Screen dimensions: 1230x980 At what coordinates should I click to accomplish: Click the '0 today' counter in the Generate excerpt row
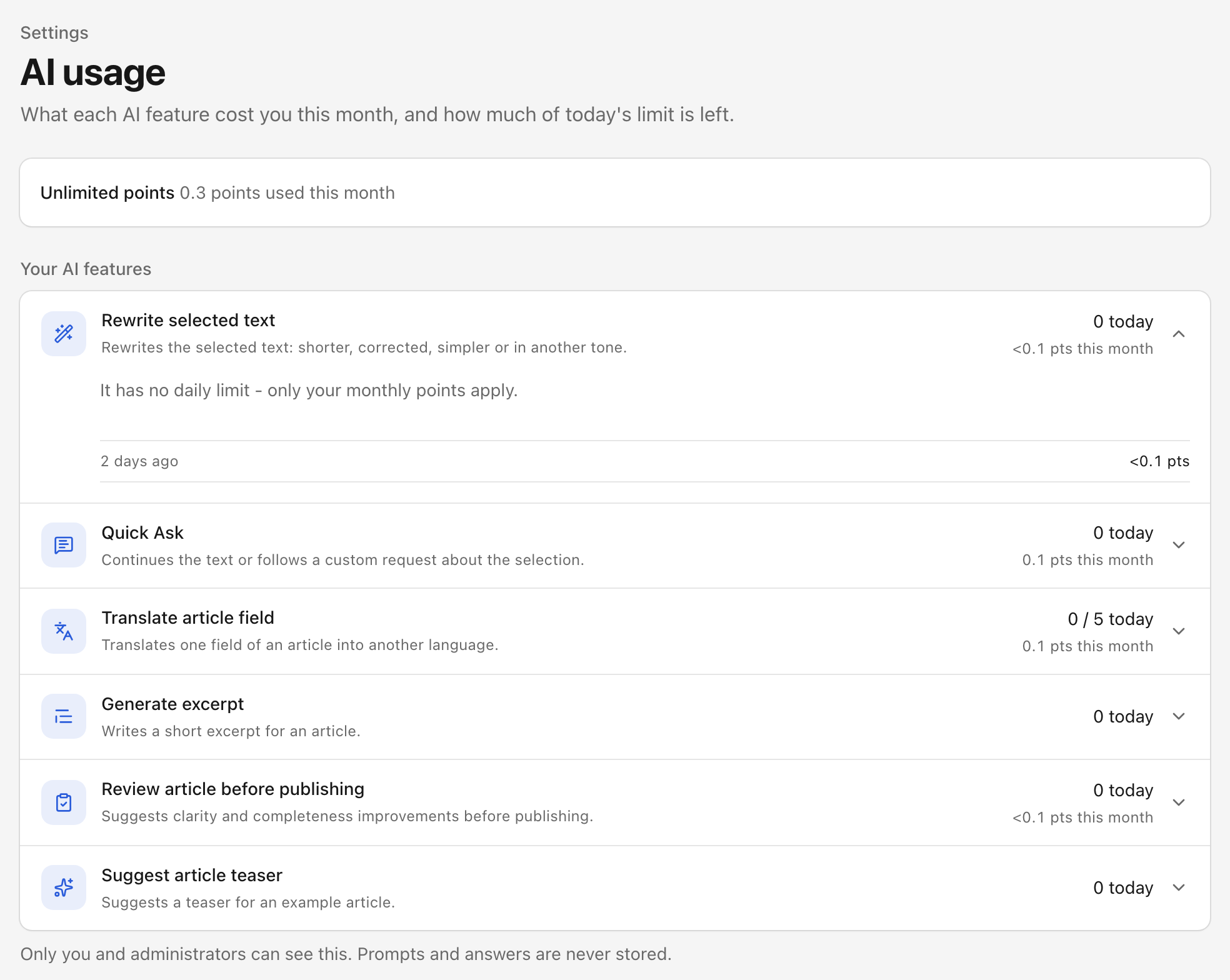(x=1123, y=716)
